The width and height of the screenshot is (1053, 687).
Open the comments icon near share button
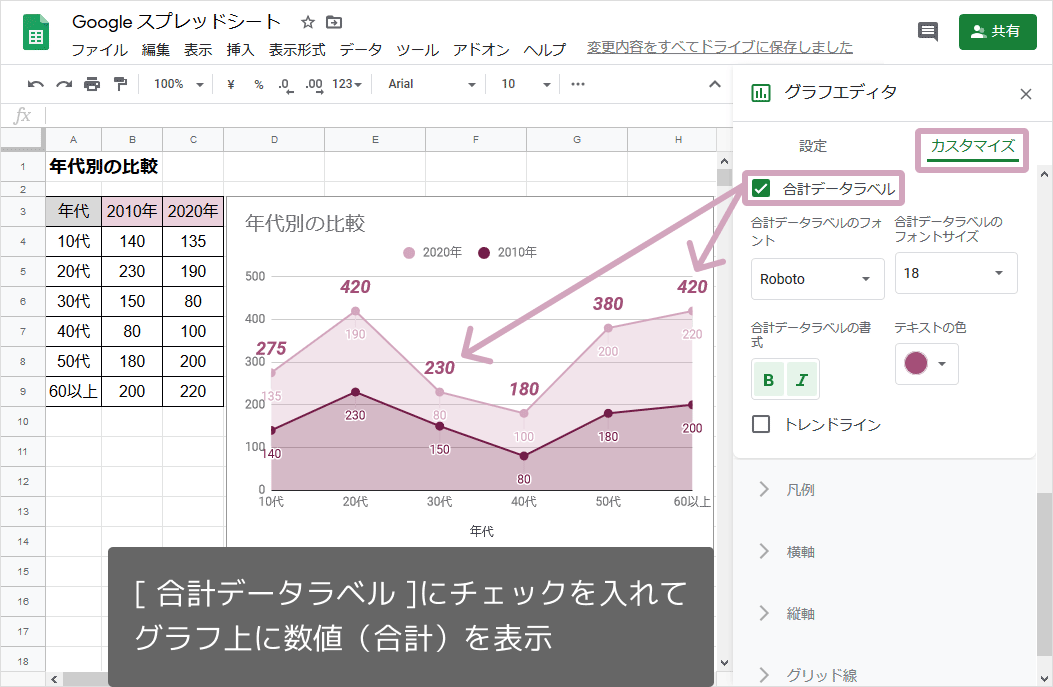click(x=928, y=31)
